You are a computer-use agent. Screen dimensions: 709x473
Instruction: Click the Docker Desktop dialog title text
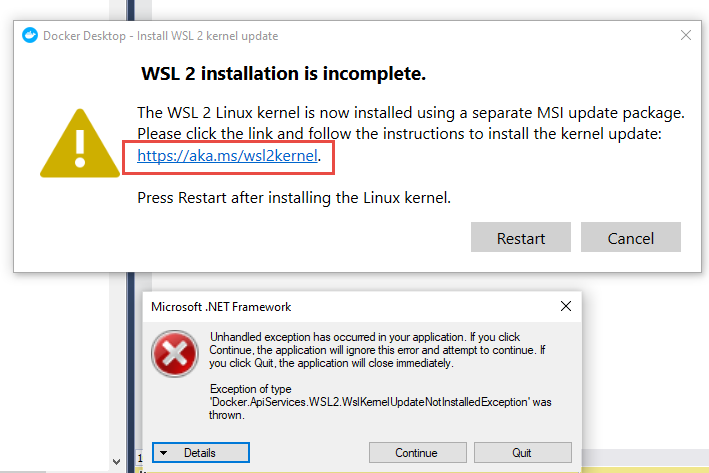[x=161, y=36]
